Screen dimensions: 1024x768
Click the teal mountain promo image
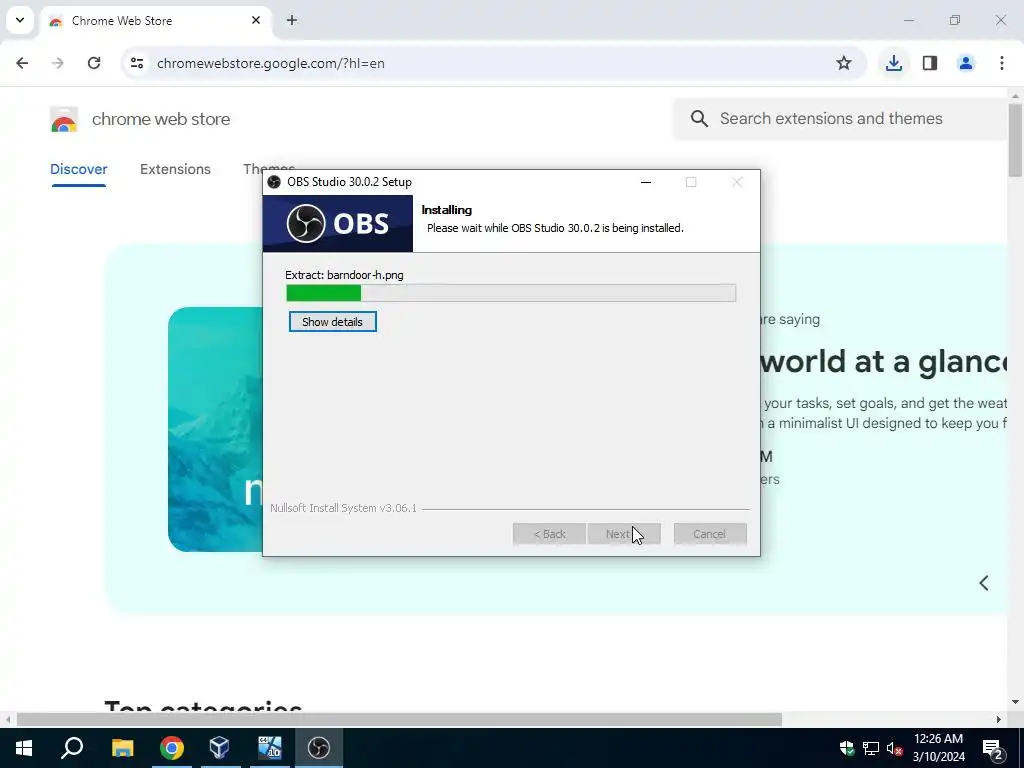point(216,429)
